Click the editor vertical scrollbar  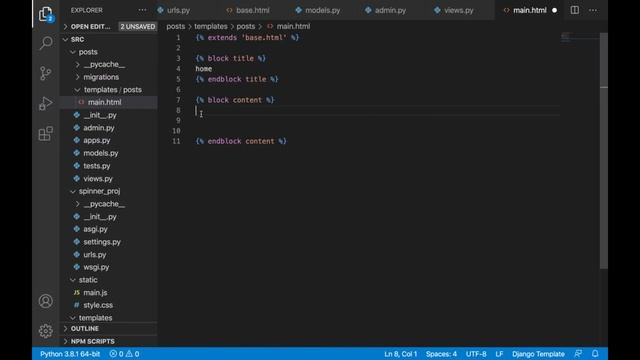pyautogui.click(x=604, y=151)
